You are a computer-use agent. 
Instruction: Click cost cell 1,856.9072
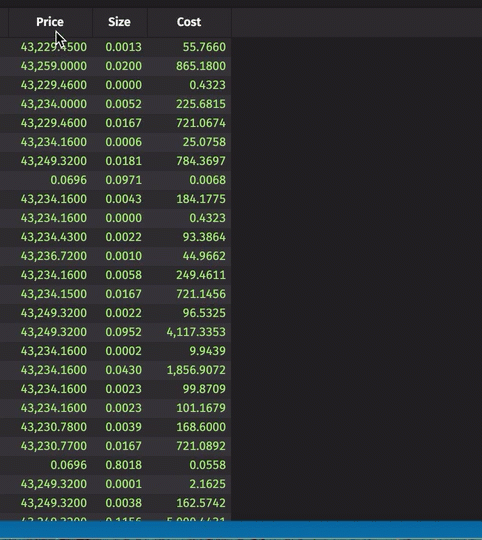196,370
